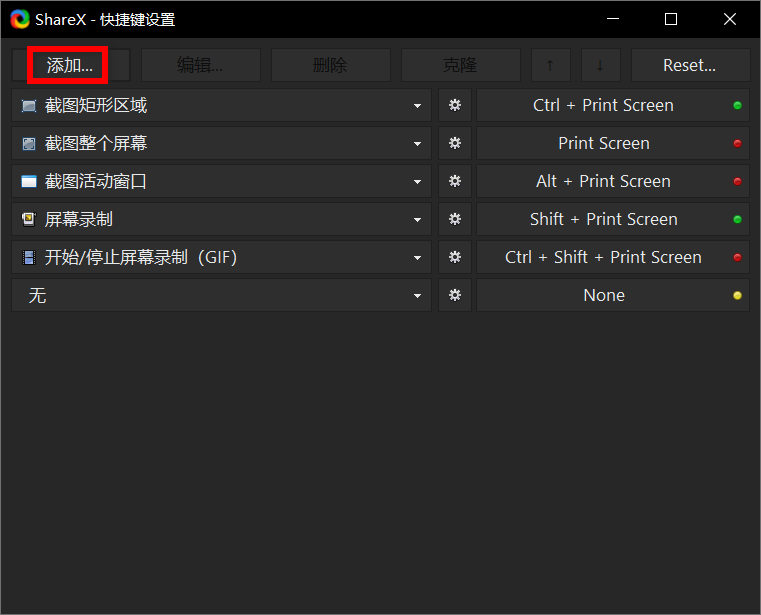Move hotkey down with arrow button
Screen dimensions: 761x615
tap(600, 65)
